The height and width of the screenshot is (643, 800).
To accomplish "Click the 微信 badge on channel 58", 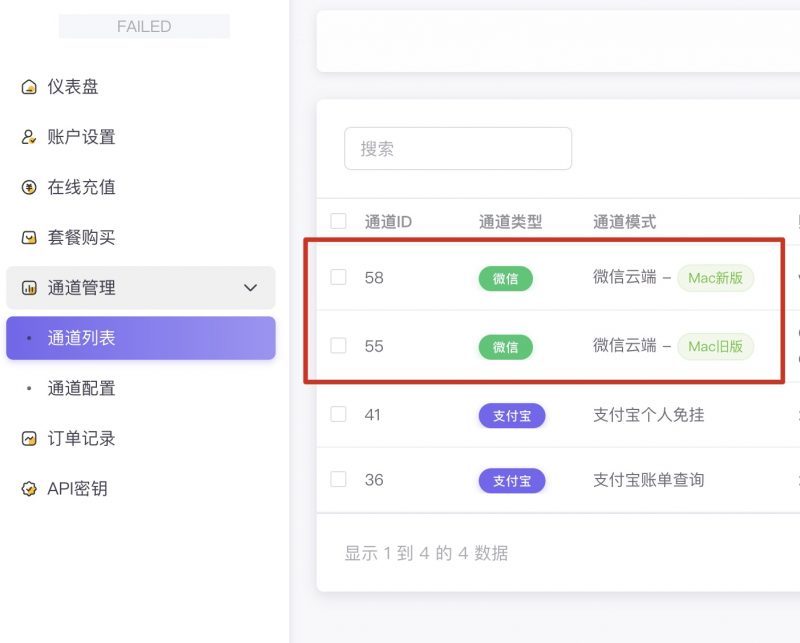I will (x=506, y=278).
